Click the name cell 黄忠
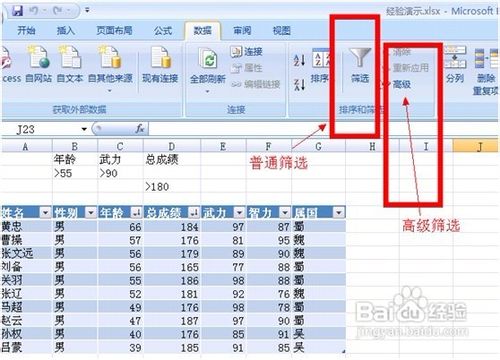Image resolution: width=500 pixels, height=360 pixels. [x=27, y=227]
